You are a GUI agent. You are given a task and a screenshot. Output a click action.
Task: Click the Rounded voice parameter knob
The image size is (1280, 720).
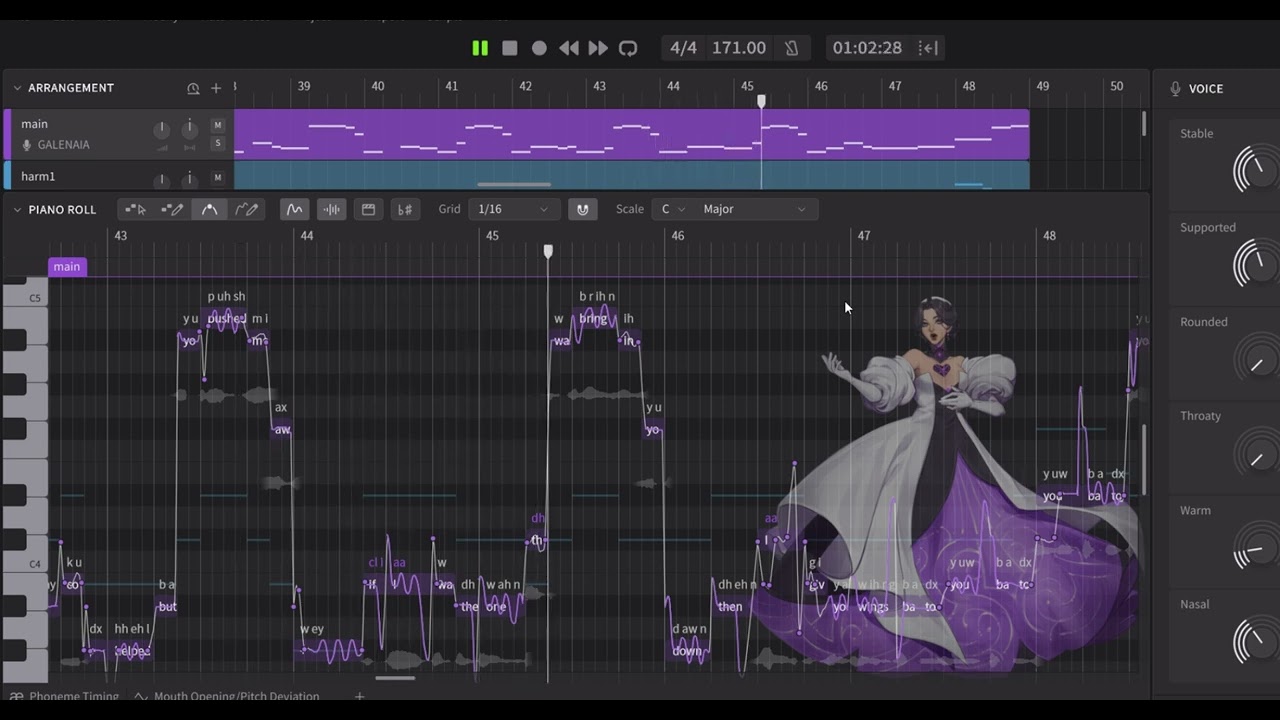1254,358
